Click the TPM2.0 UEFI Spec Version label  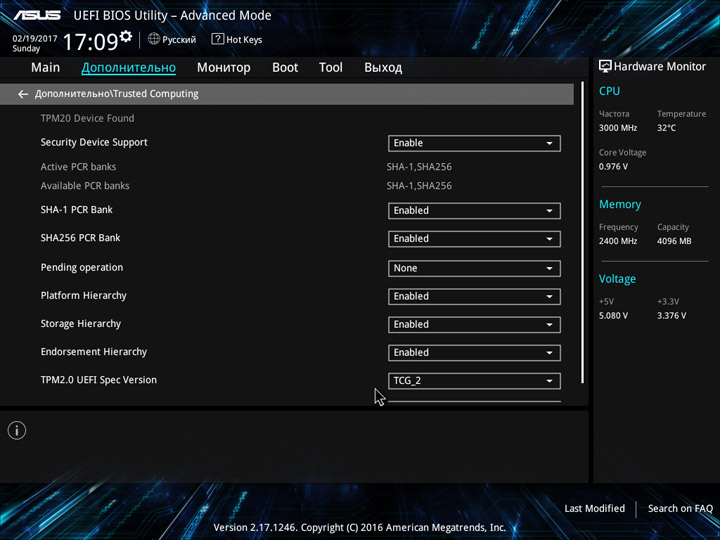coord(99,380)
